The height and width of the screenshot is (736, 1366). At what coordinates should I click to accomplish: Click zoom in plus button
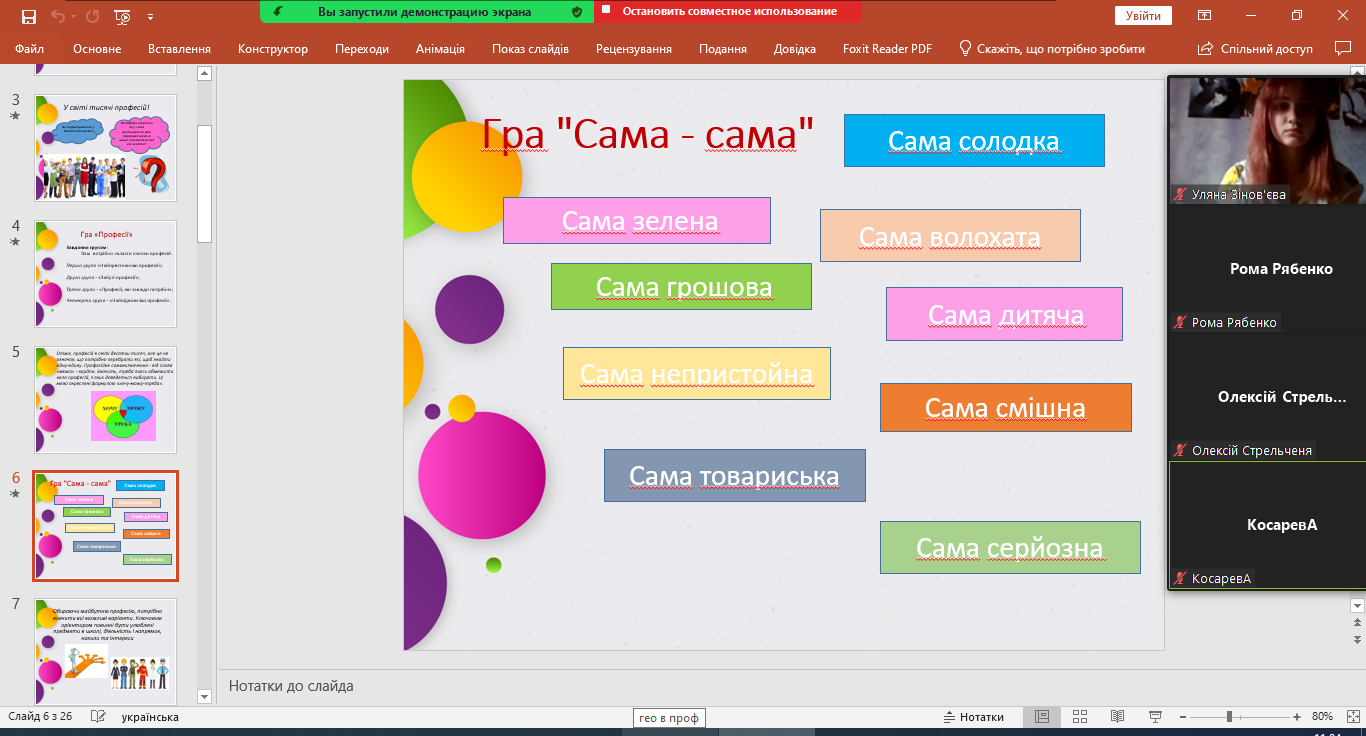click(1296, 717)
